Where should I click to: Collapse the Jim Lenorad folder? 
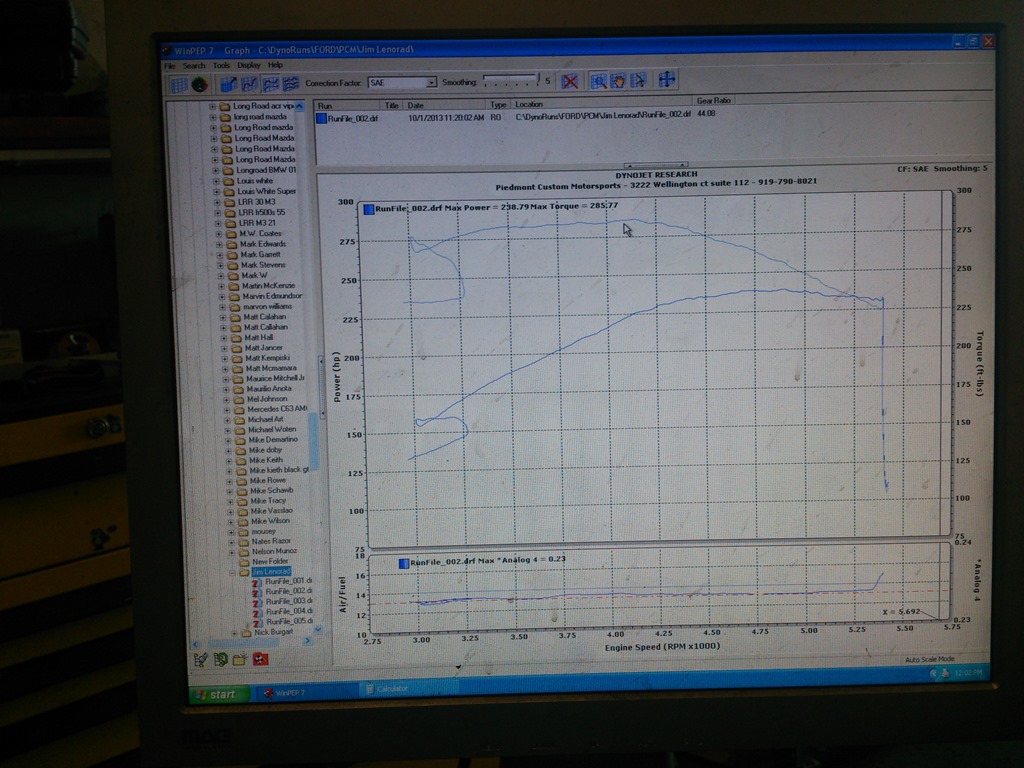(x=232, y=573)
